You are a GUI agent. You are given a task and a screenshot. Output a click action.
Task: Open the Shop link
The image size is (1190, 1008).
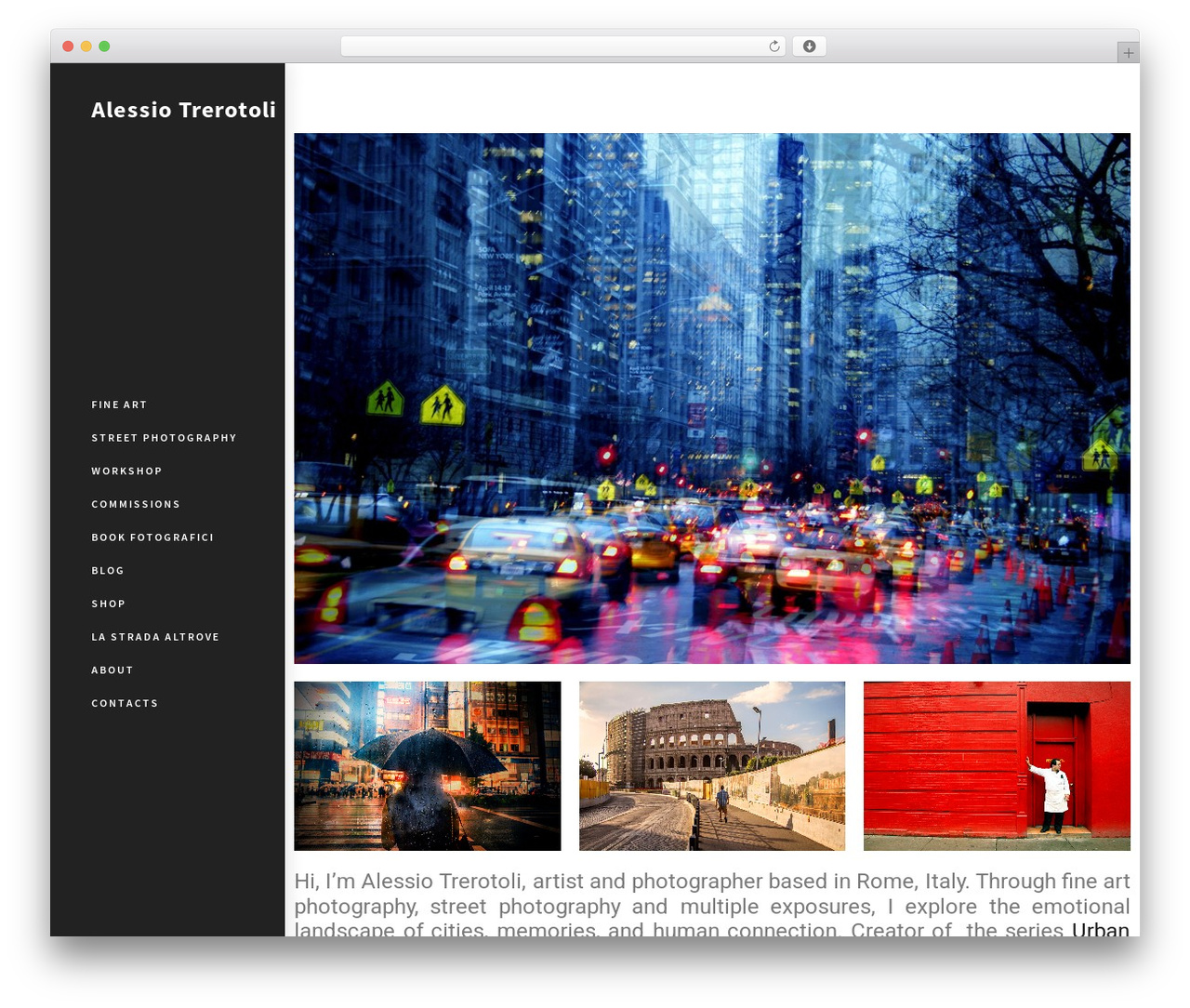109,603
